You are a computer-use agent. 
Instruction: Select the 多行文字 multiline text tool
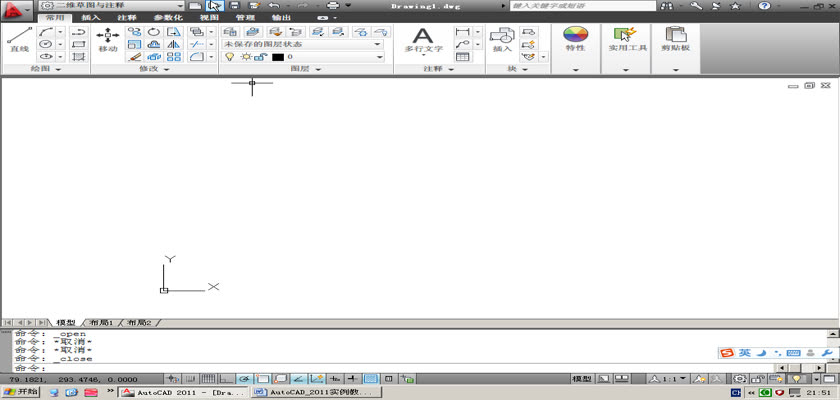423,39
